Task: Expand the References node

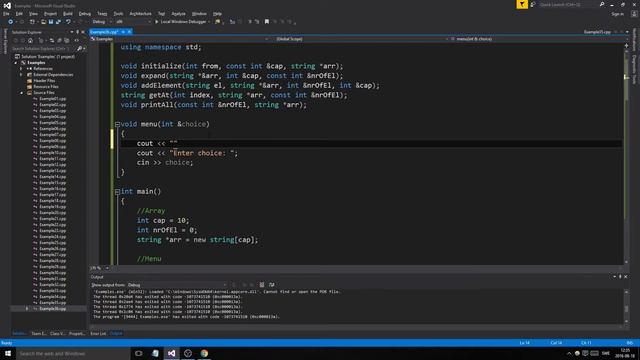Action: (x=22, y=69)
